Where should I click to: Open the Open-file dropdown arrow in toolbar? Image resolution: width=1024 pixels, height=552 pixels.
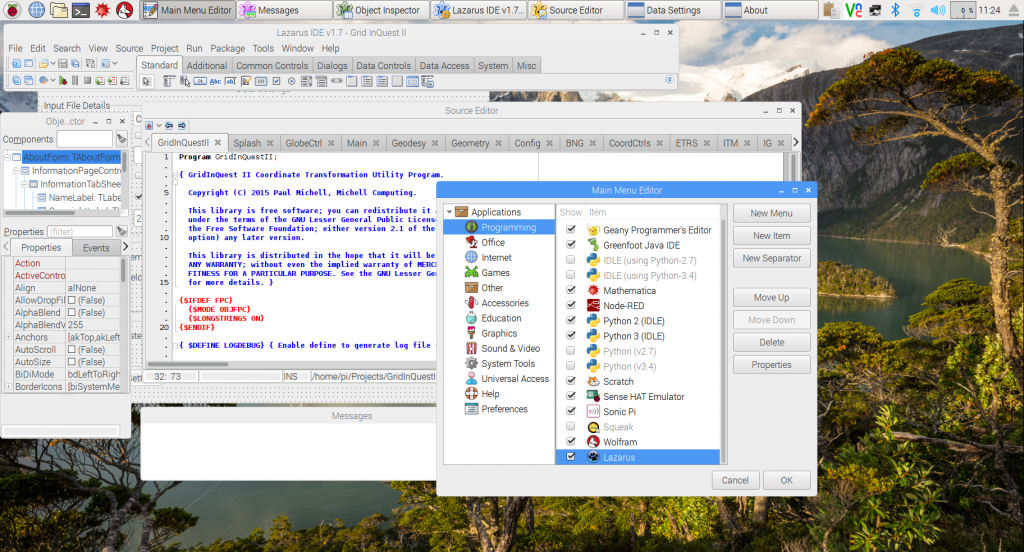tap(53, 63)
